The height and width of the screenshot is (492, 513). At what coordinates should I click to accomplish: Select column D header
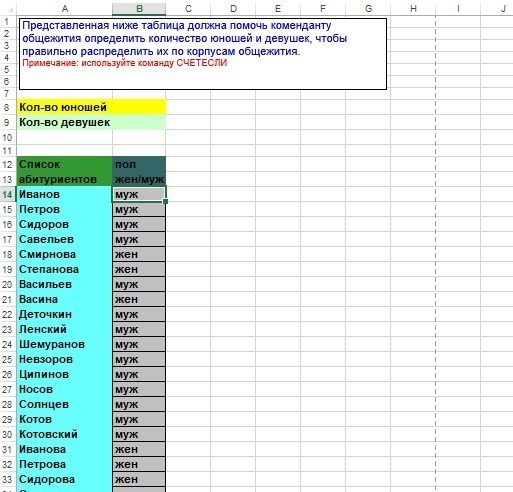pos(233,9)
